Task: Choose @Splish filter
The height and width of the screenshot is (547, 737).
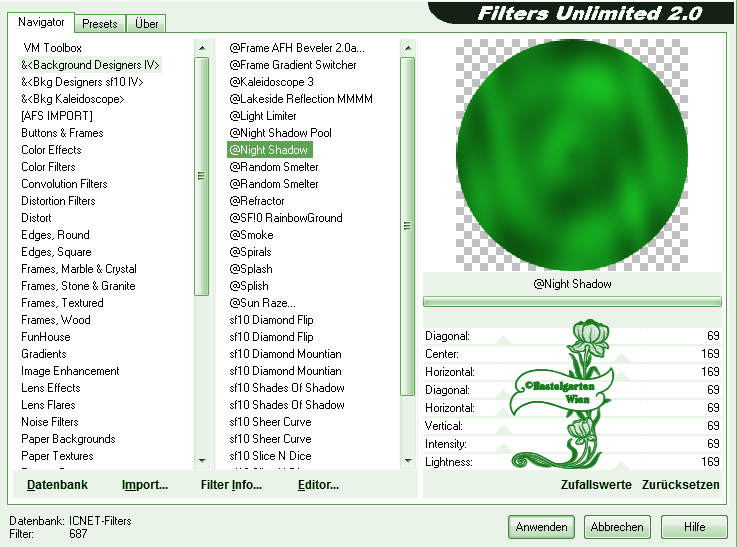Action: click(x=249, y=286)
